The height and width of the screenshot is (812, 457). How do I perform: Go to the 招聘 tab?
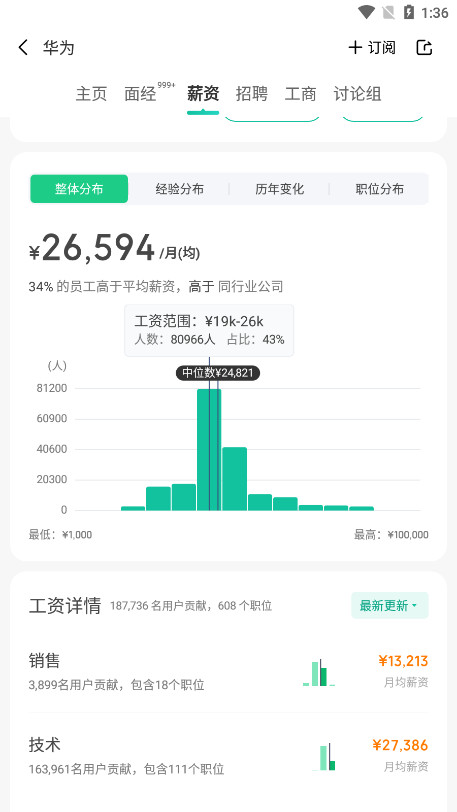(252, 94)
